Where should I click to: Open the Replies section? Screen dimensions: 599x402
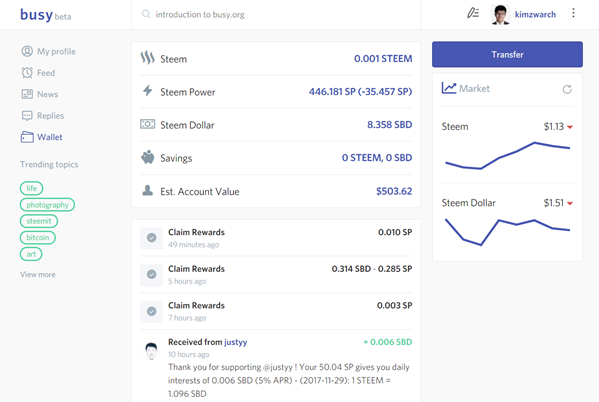tap(43, 115)
